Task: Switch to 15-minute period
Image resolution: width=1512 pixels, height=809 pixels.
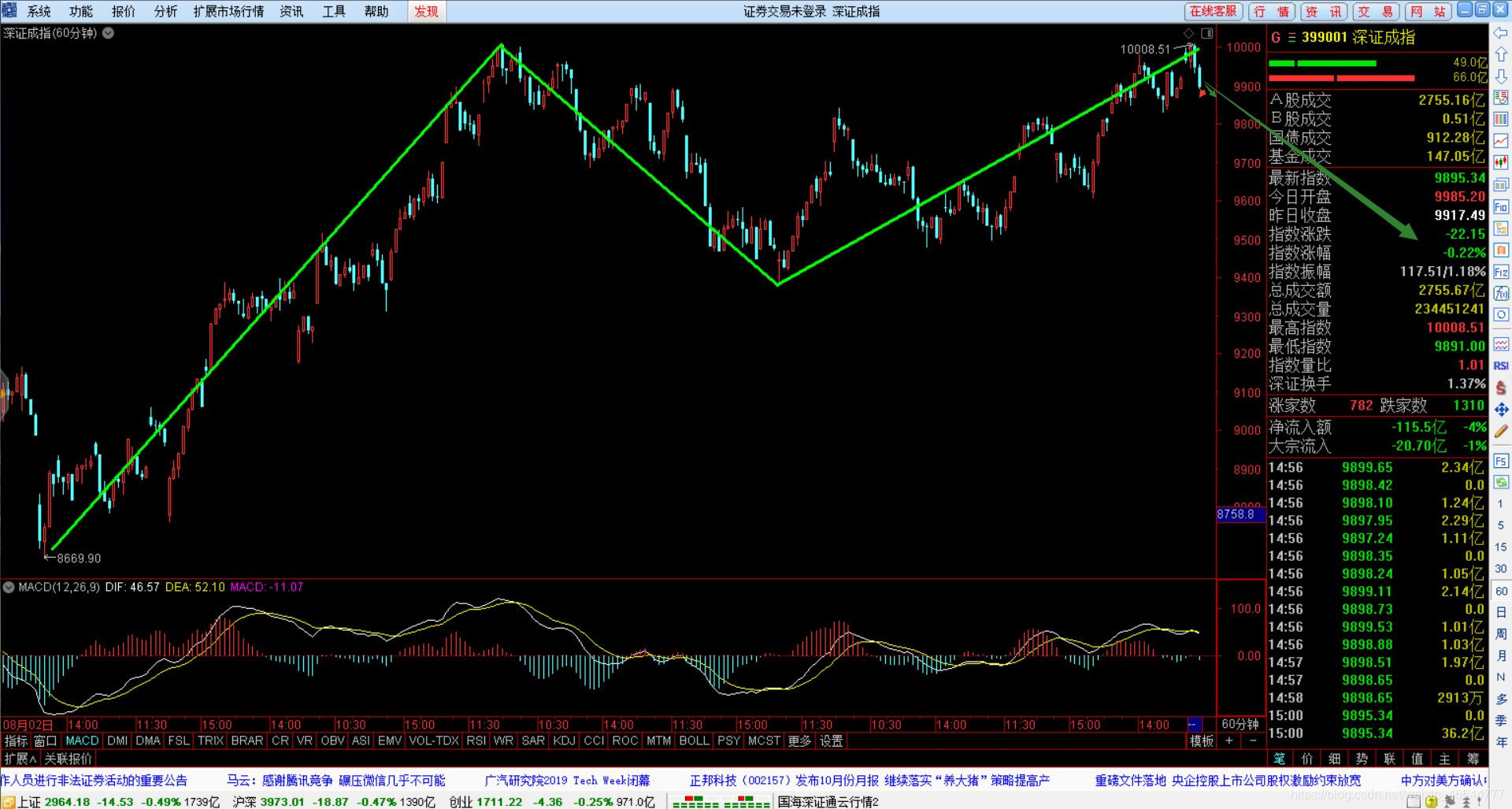Action: [1501, 547]
